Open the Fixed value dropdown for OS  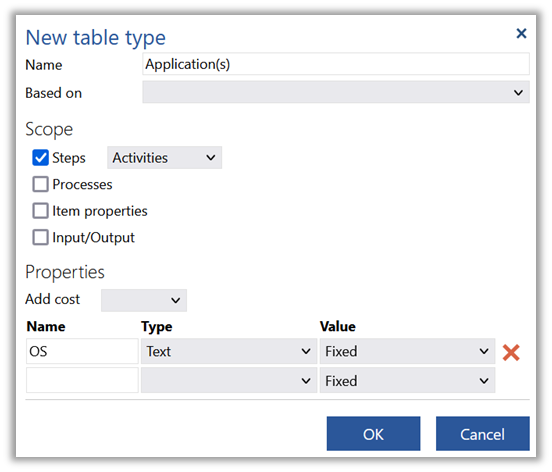[x=407, y=351]
